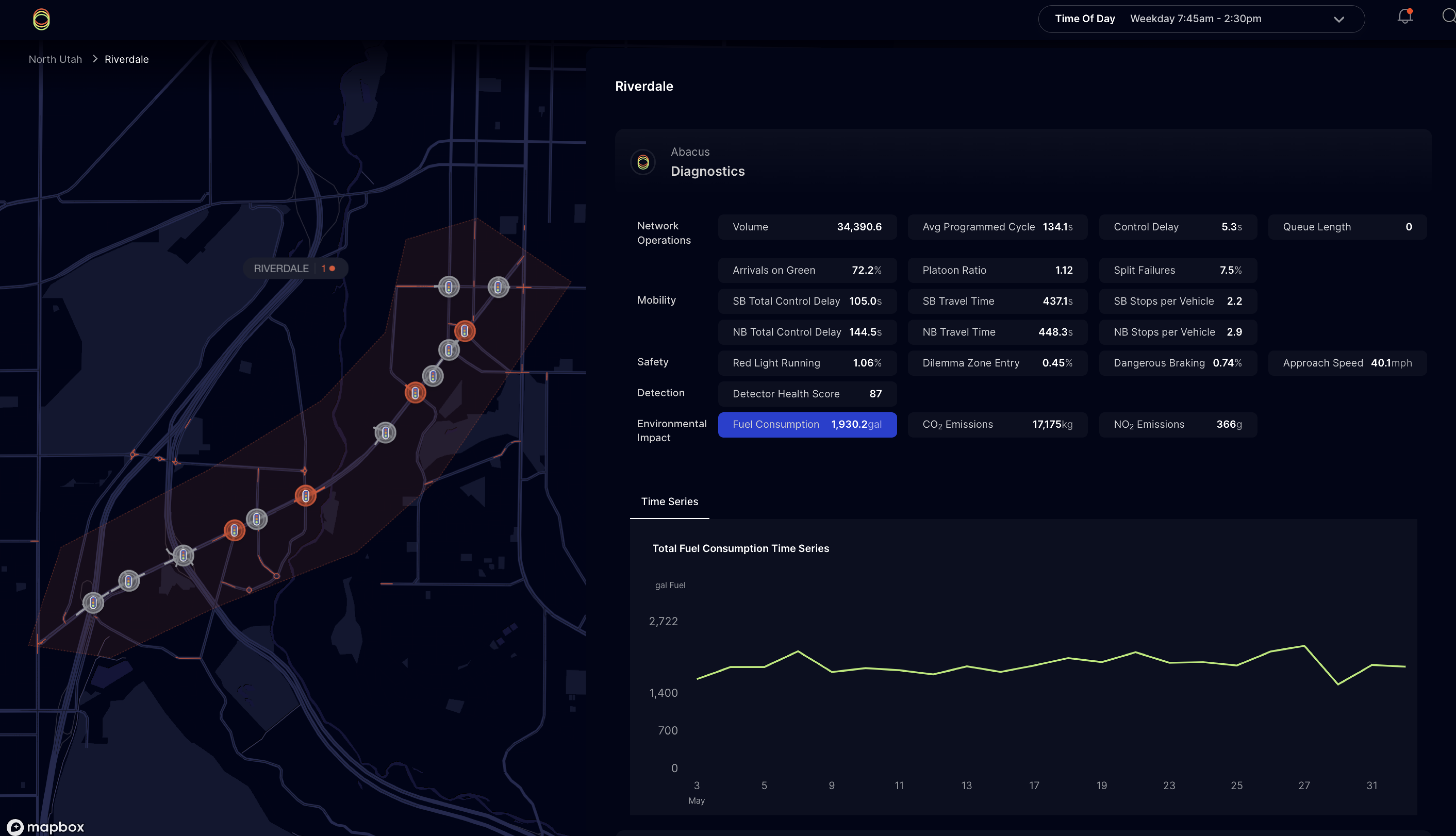Click the fuel chart line peak near May 27
1456x836 pixels.
(x=1304, y=646)
